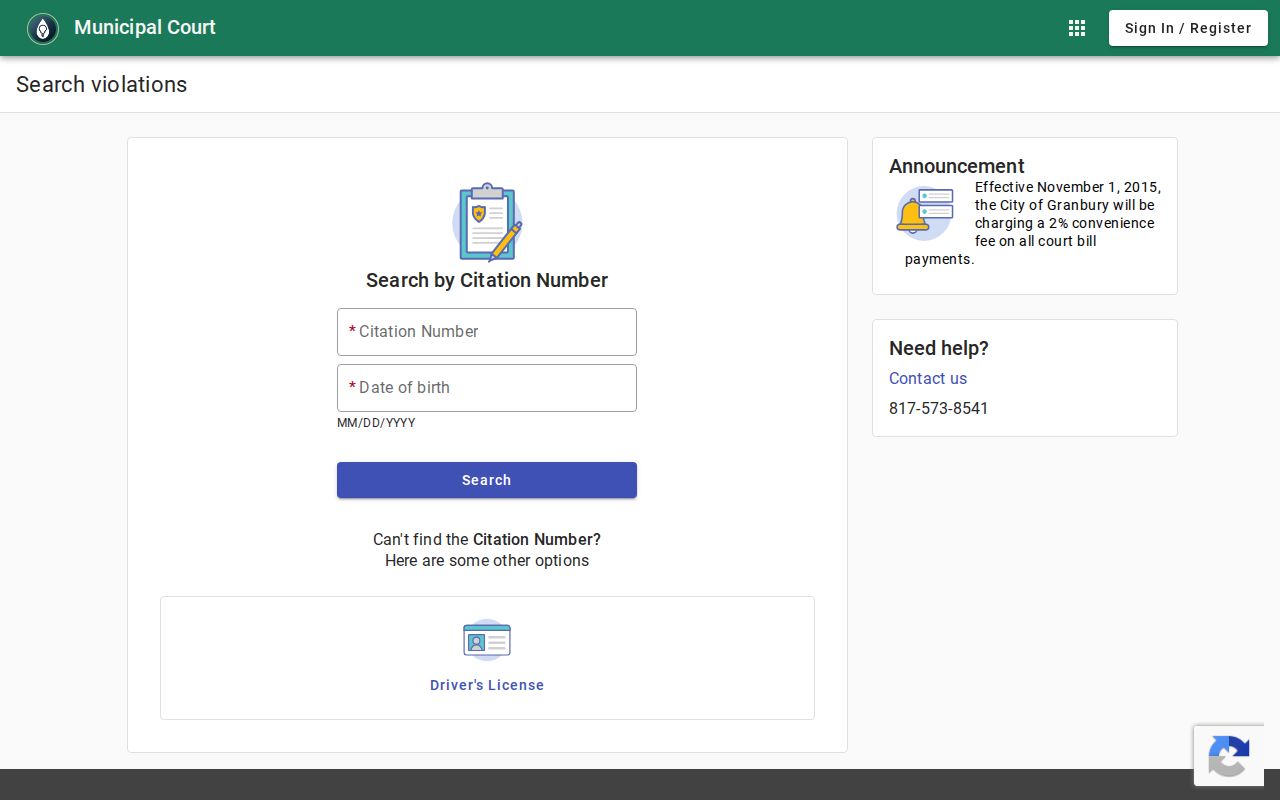Click the blue Search button
The image size is (1280, 800).
pyautogui.click(x=487, y=480)
